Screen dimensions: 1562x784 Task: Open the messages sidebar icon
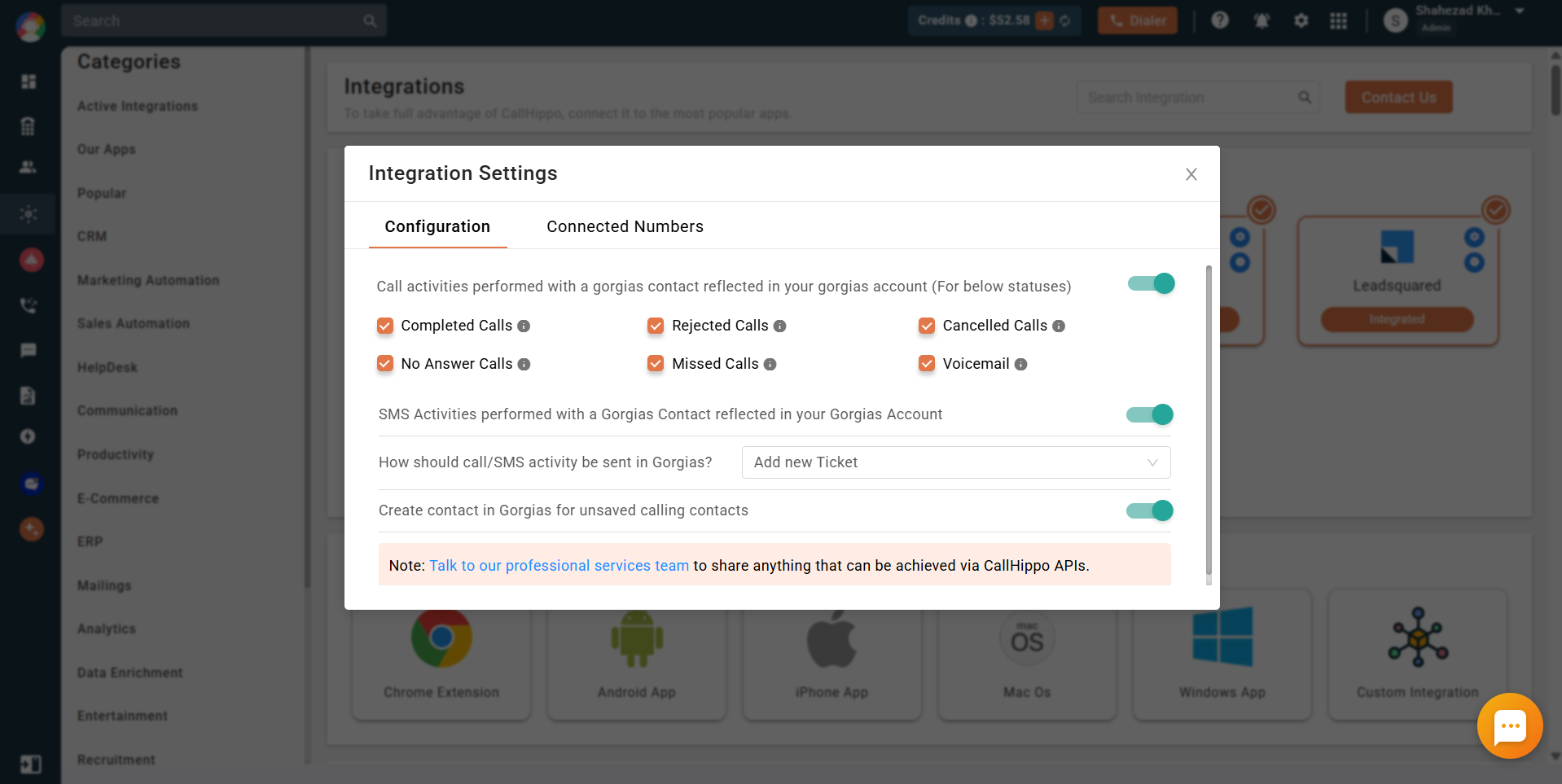[x=29, y=350]
